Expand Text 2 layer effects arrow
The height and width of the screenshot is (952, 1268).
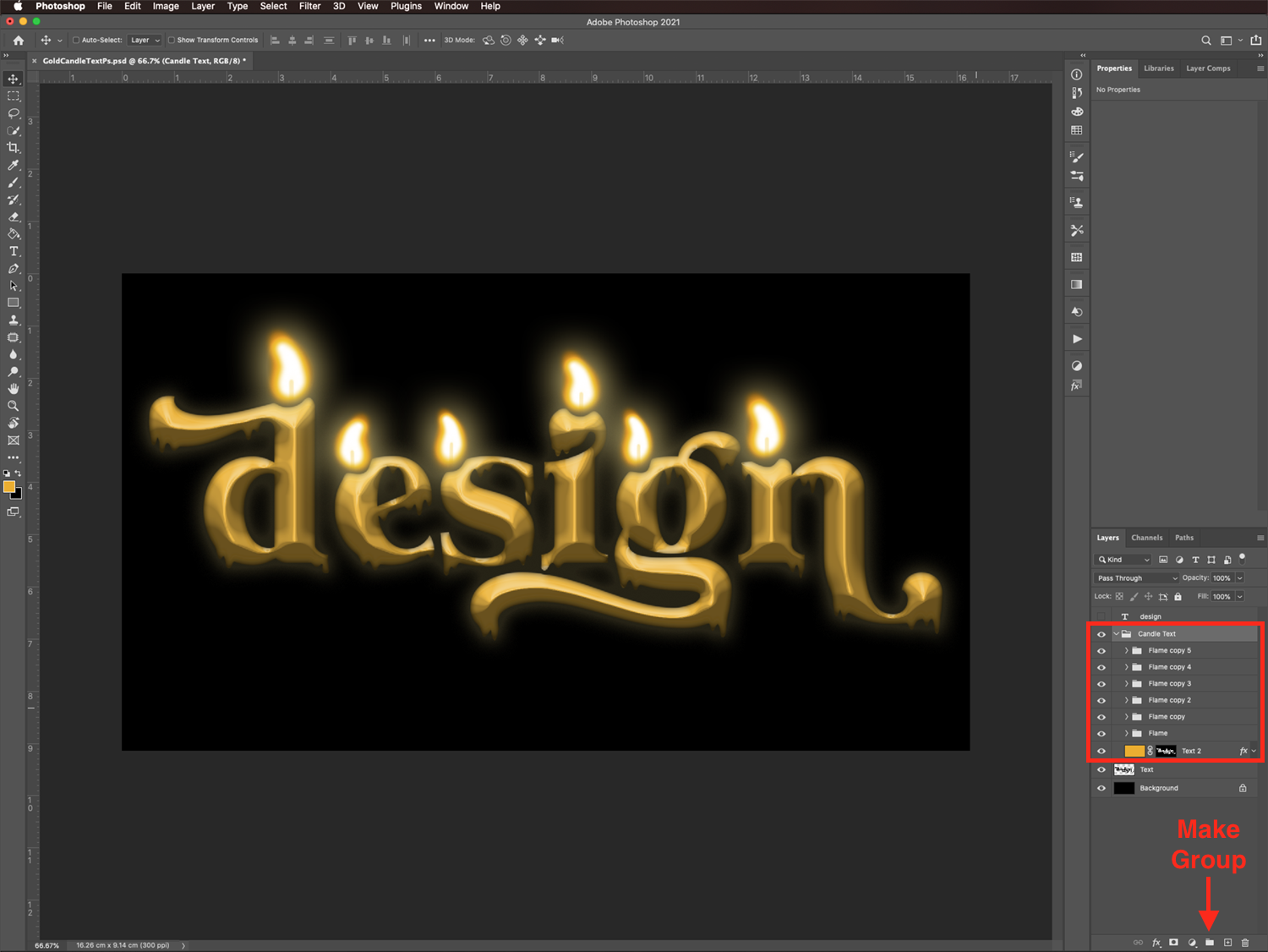pos(1254,751)
